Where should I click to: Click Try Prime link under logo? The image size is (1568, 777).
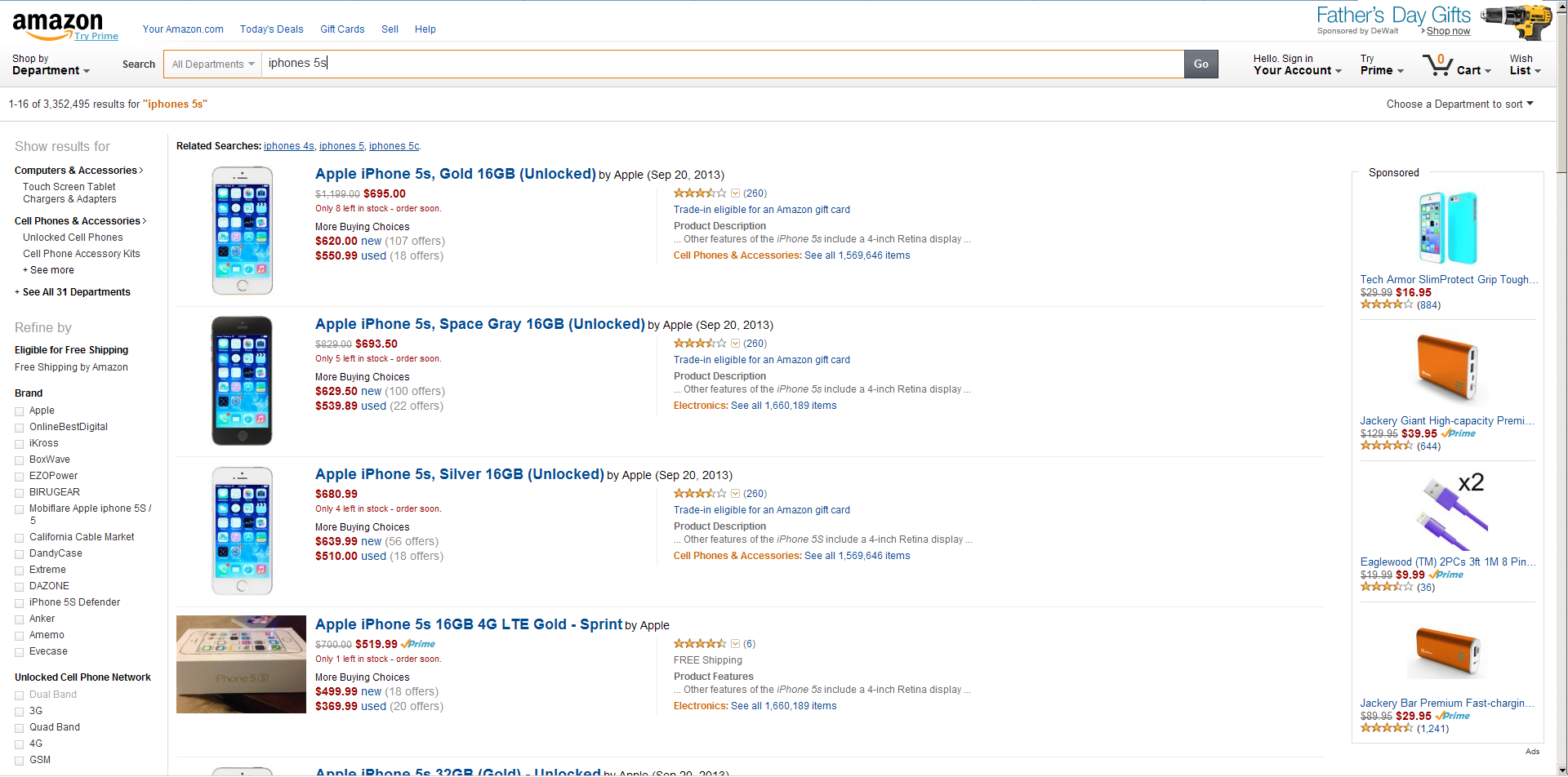(96, 36)
